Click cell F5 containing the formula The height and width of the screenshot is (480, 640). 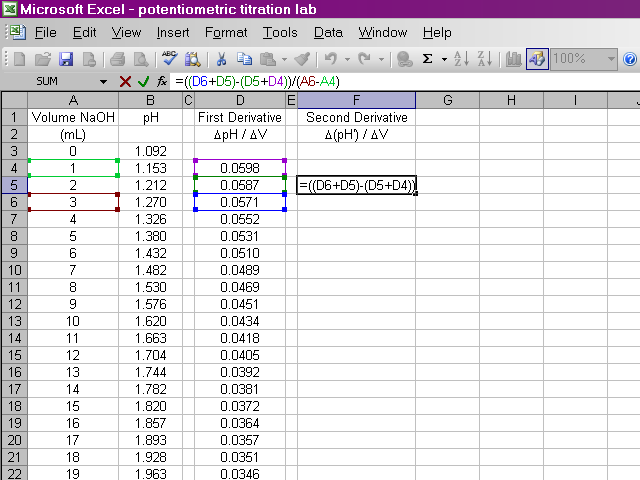click(356, 185)
